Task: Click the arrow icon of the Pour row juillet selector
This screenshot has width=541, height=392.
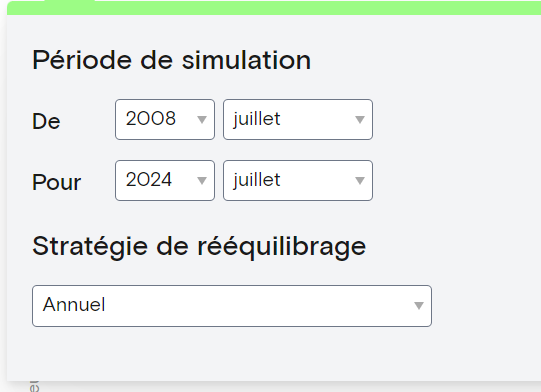Action: 360,180
